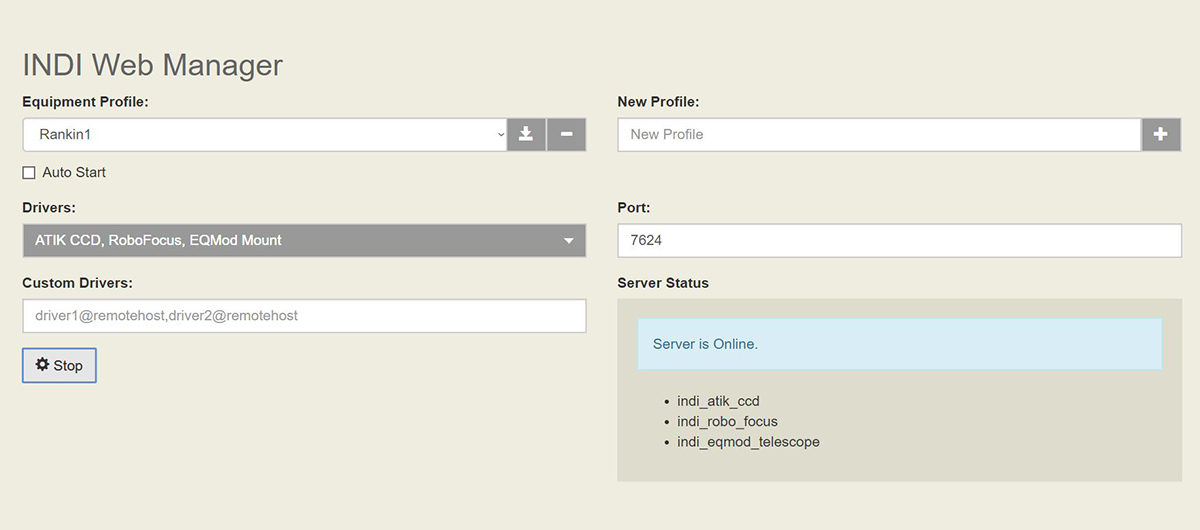Viewport: 1200px width, 530px height.
Task: Delete the selected profile using the minus icon
Action: pos(566,134)
